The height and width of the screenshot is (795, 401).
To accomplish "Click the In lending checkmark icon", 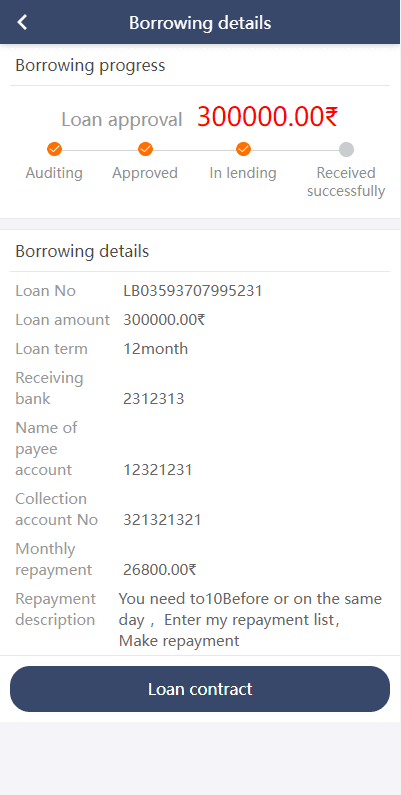I will pyautogui.click(x=243, y=149).
